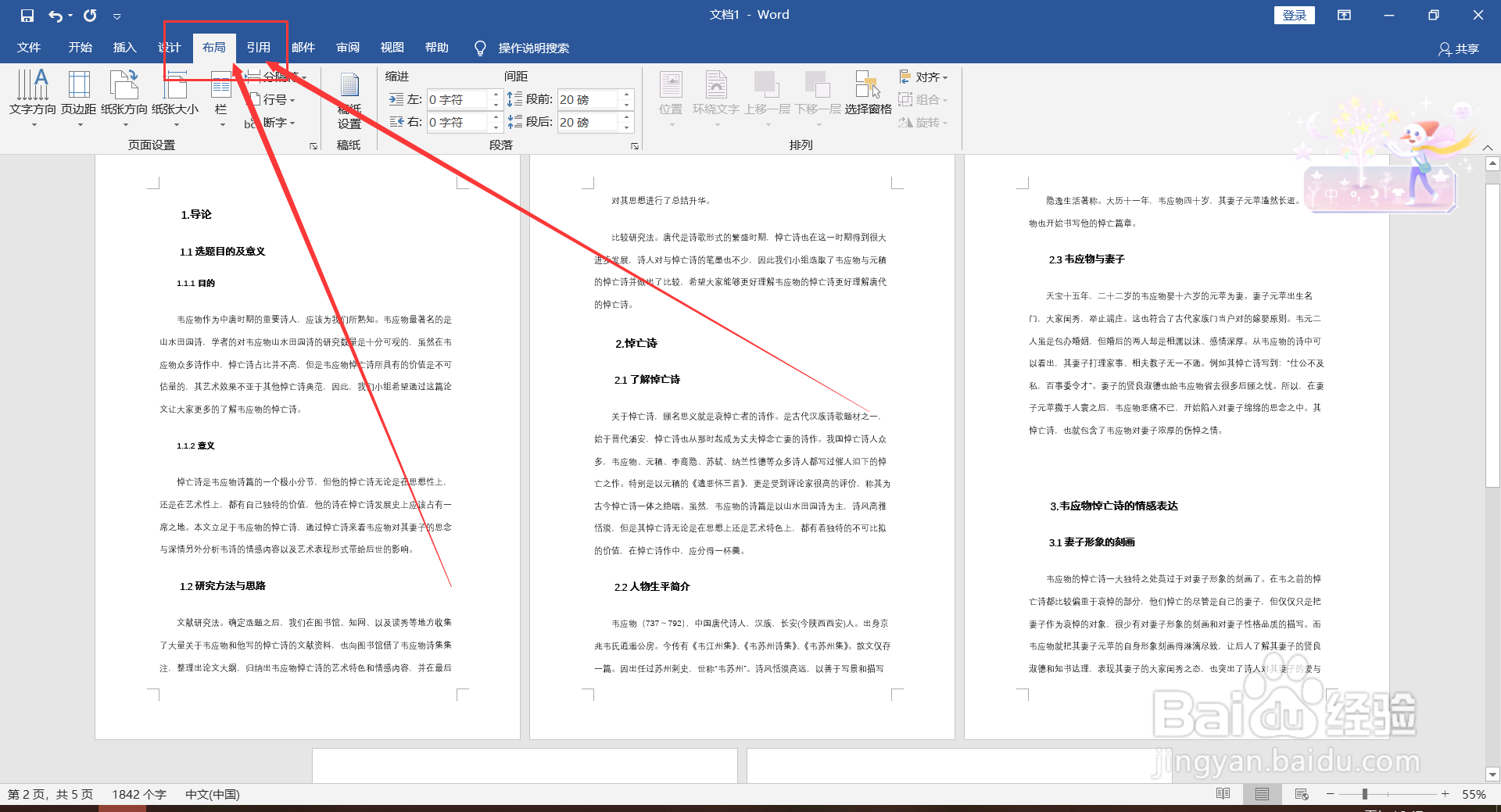Undo the last action
The width and height of the screenshot is (1501, 812).
pyautogui.click(x=52, y=15)
